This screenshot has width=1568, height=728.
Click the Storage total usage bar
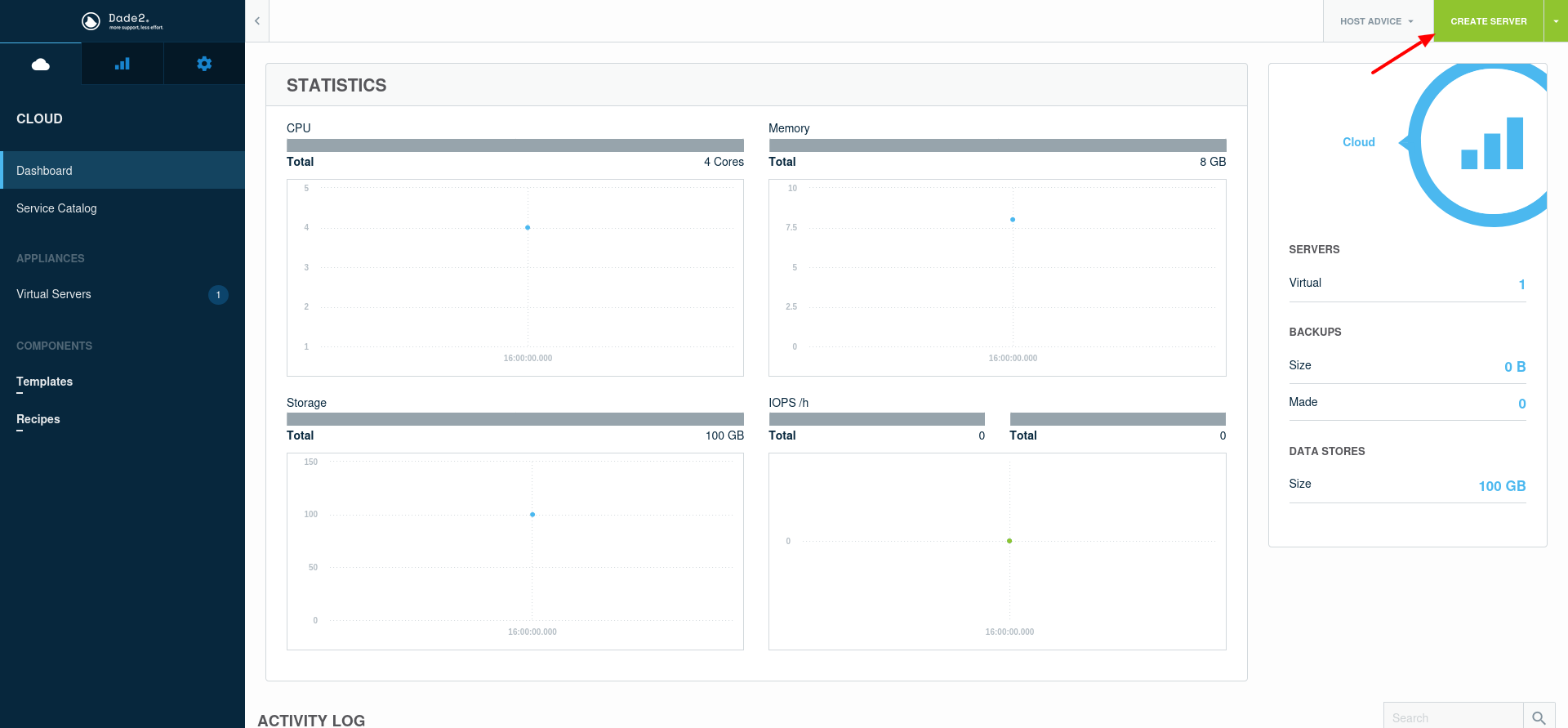[515, 419]
